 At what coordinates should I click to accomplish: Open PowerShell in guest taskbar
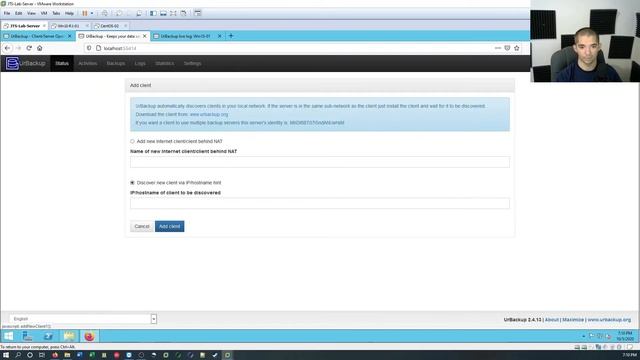[48, 336]
